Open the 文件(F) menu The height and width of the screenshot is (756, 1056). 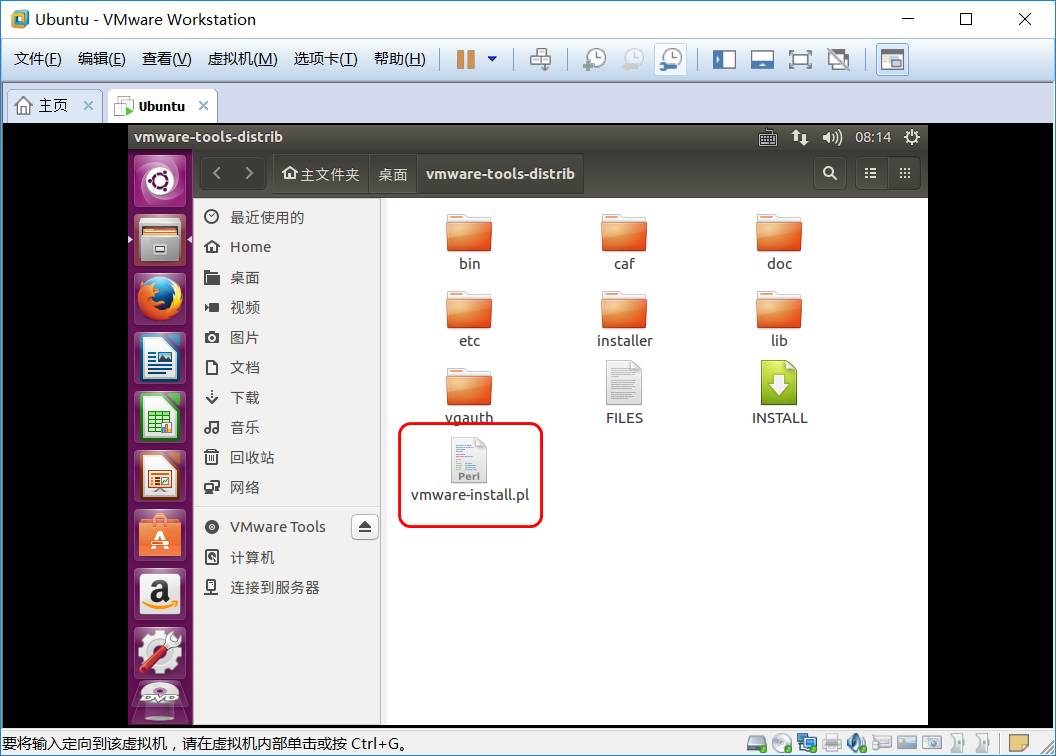[38, 59]
